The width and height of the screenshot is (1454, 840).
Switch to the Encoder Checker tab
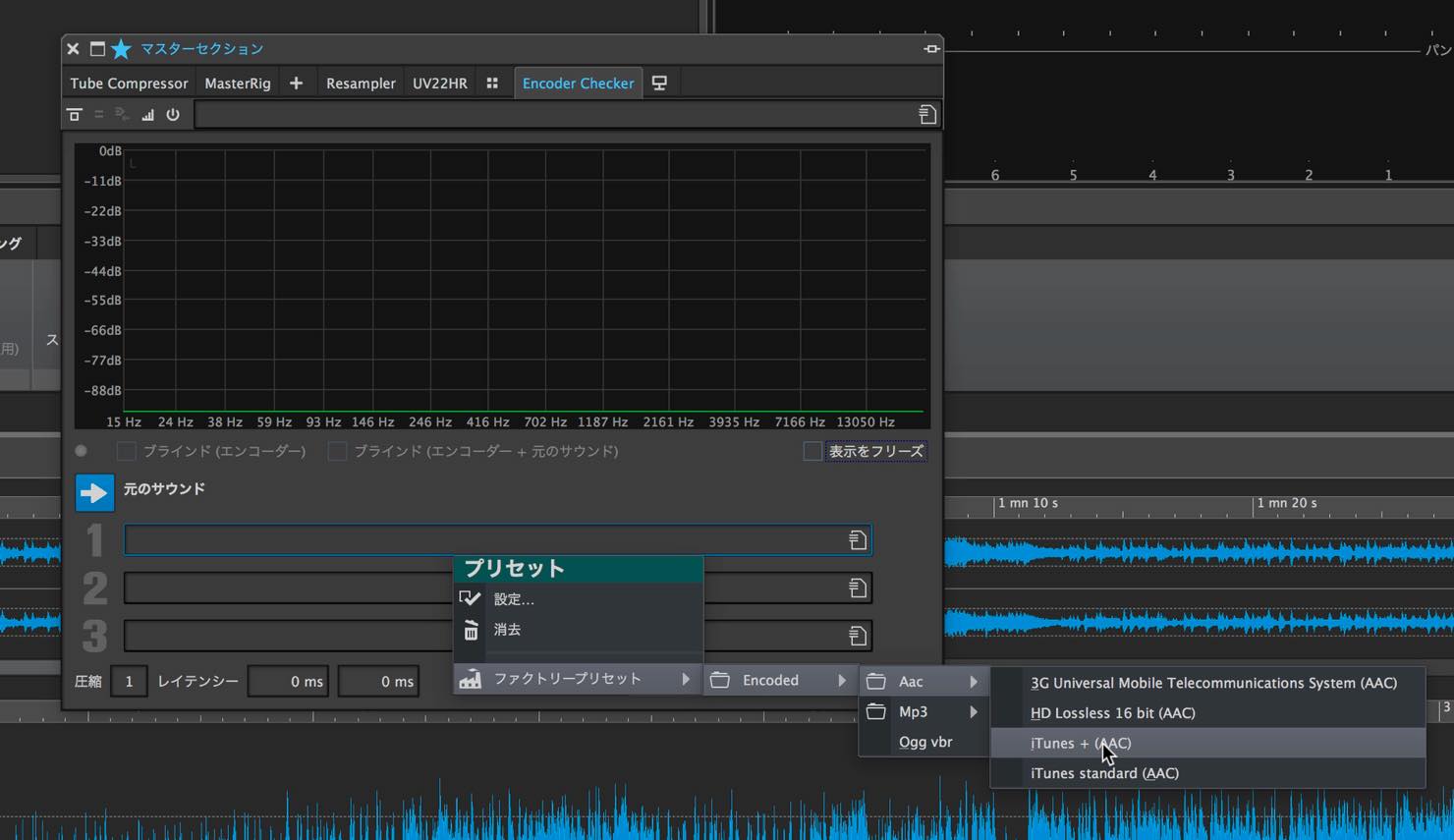coord(578,84)
